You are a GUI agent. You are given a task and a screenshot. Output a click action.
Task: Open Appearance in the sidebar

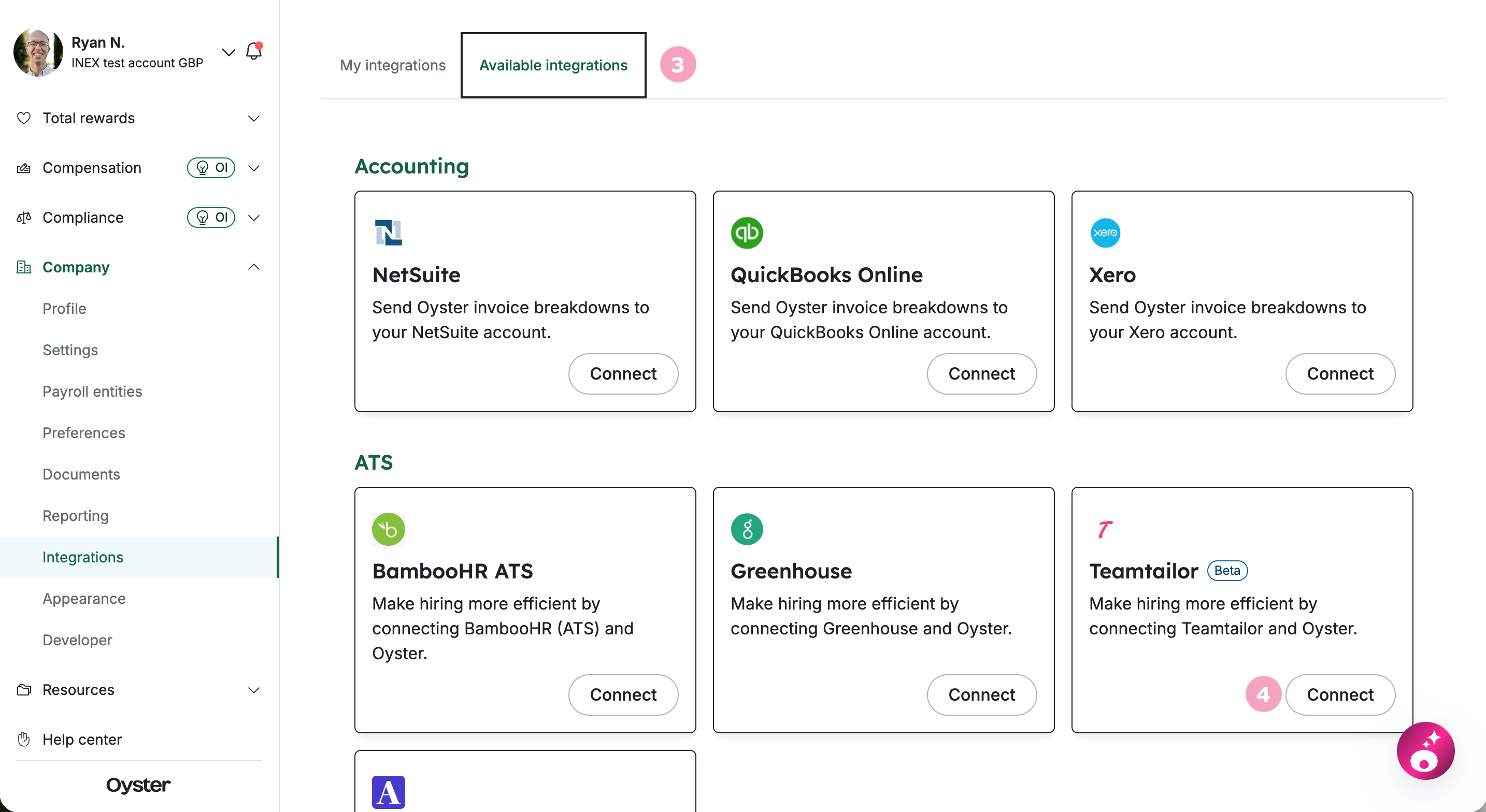(x=84, y=599)
